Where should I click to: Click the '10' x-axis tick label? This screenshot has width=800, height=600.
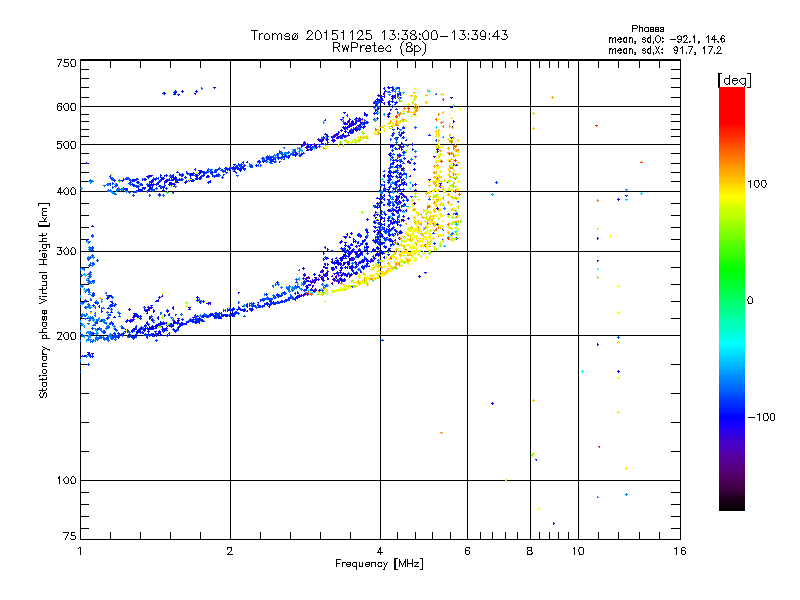coord(578,551)
